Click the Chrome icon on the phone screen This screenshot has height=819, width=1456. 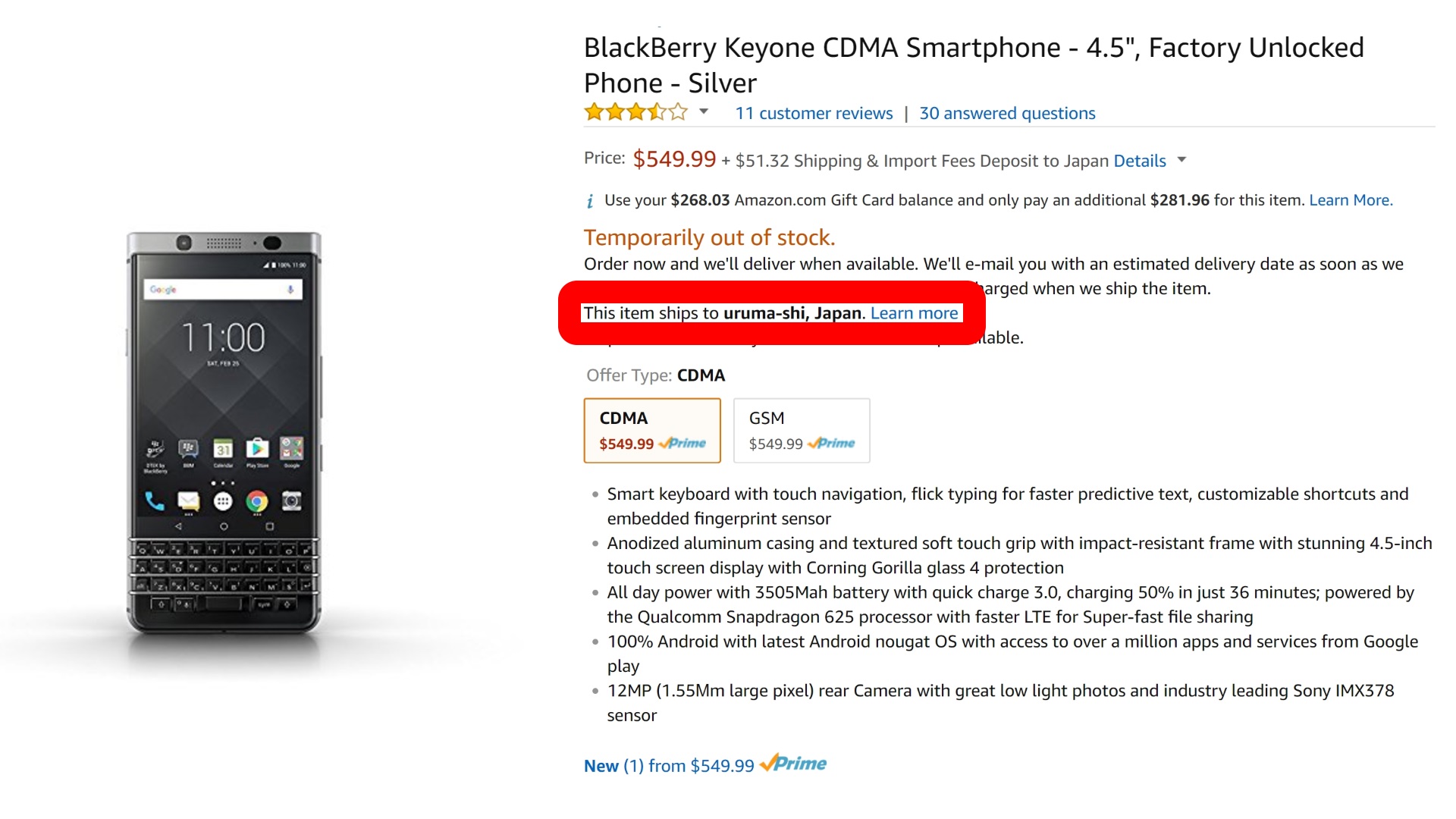click(257, 501)
